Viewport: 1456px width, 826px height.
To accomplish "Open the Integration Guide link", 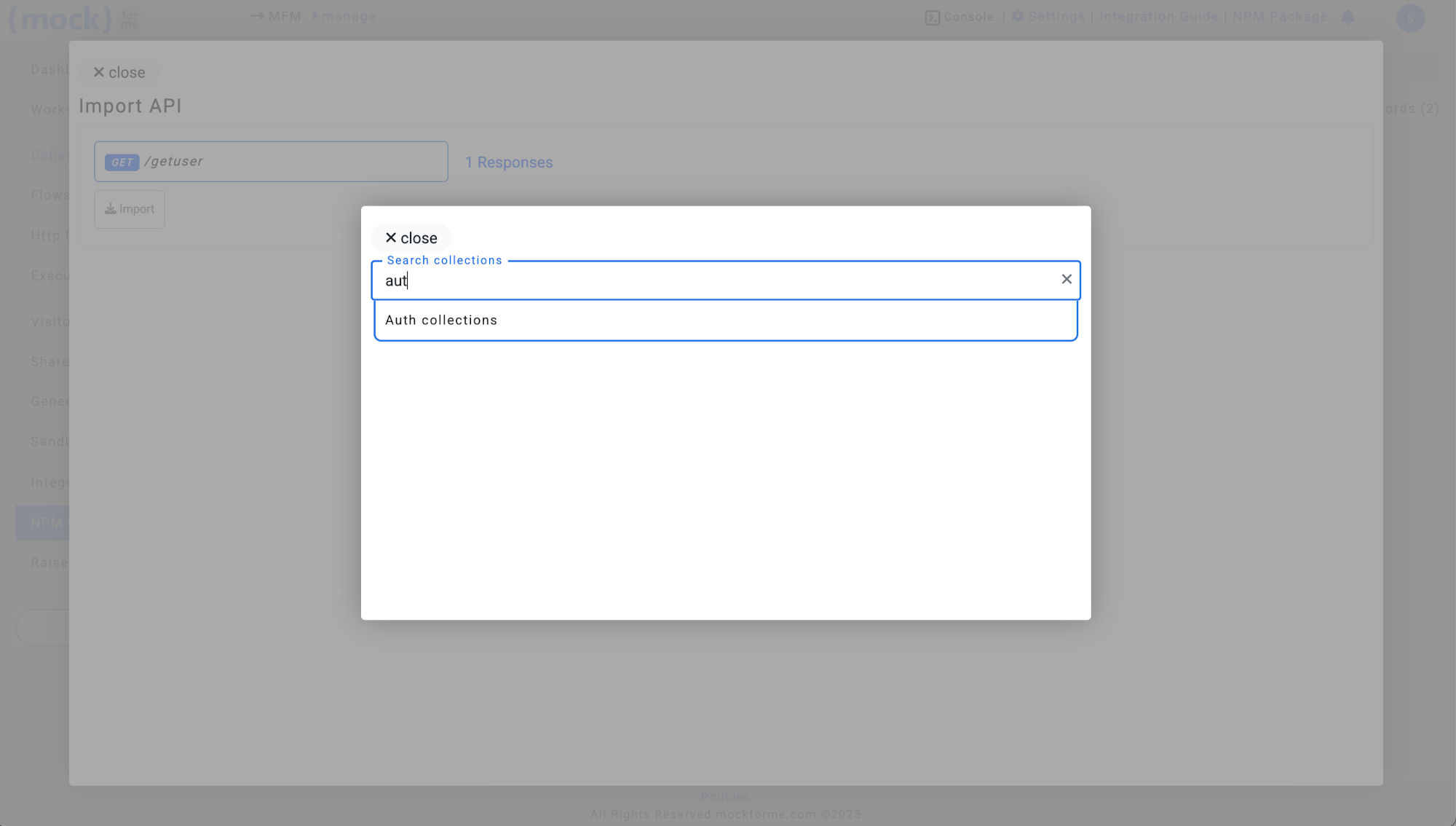I will point(1159,16).
